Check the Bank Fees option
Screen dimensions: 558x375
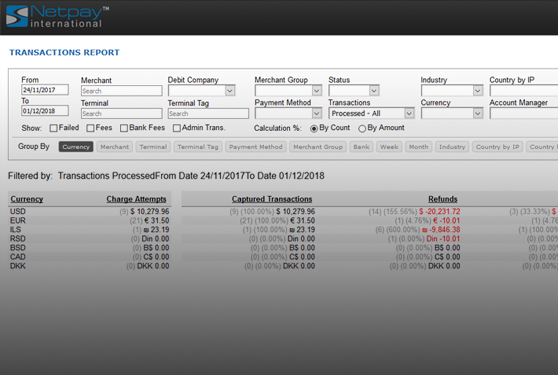(x=124, y=128)
